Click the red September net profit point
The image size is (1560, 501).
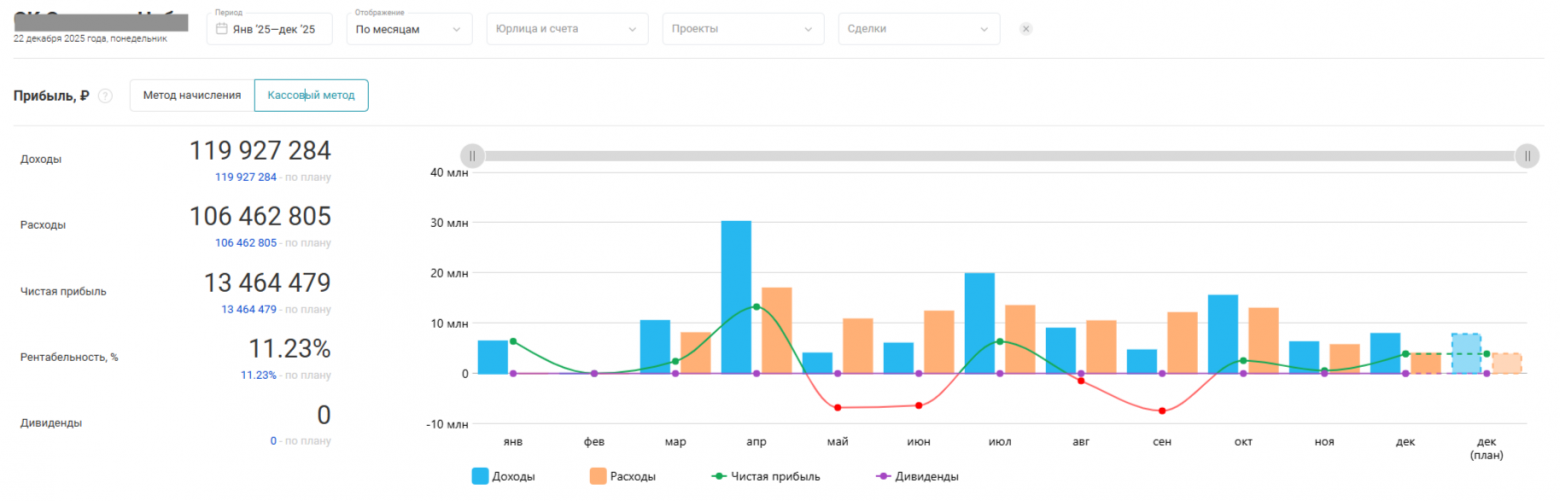pyautogui.click(x=1162, y=411)
